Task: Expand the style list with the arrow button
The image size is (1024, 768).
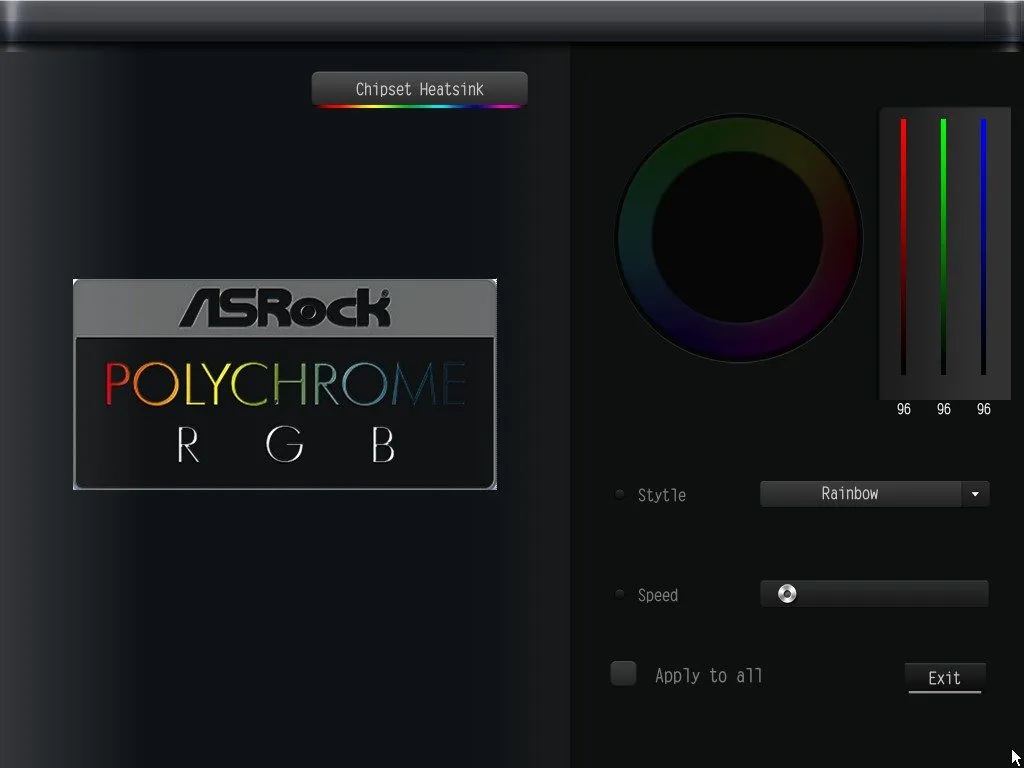Action: [x=975, y=494]
